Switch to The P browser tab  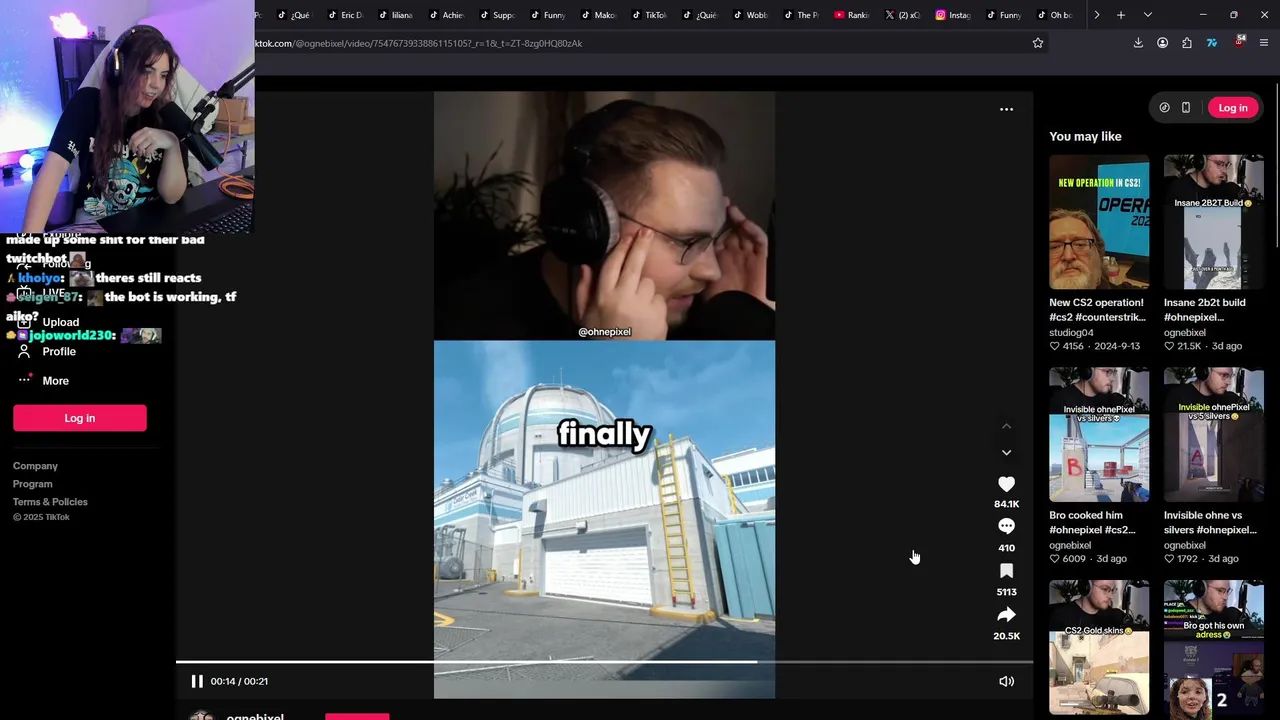pos(801,15)
